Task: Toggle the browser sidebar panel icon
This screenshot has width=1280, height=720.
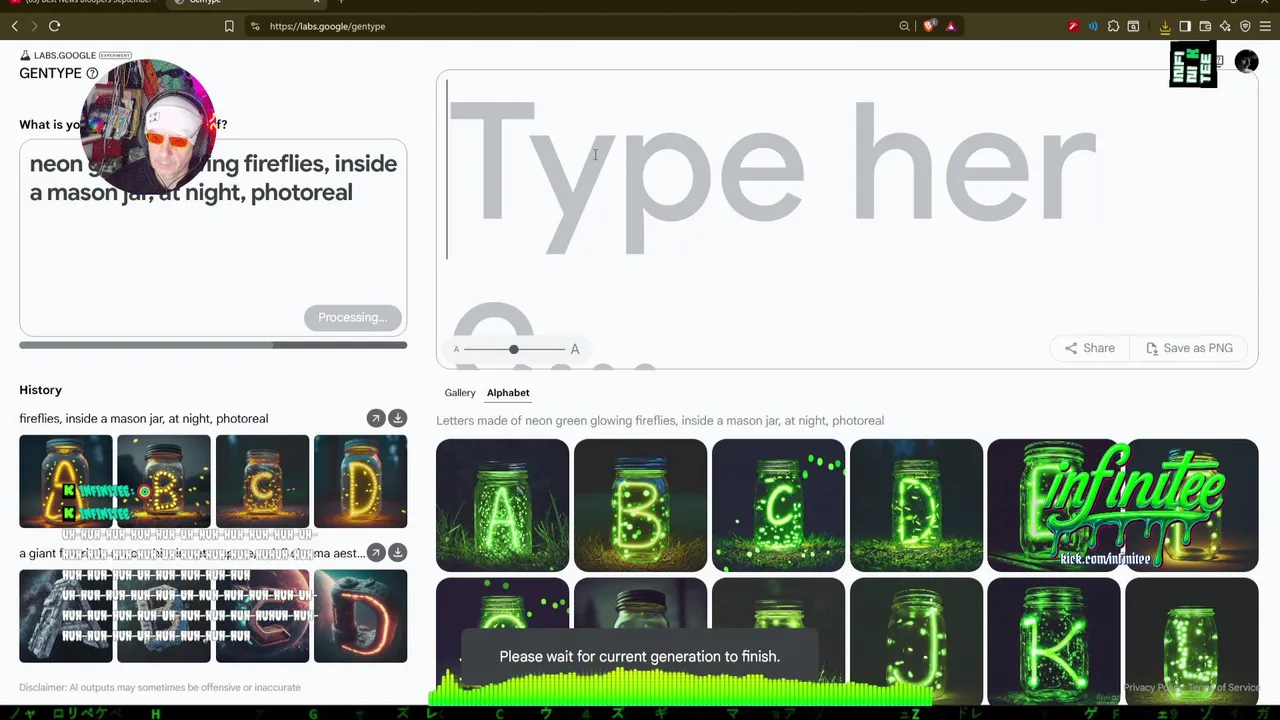Action: pos(1185,26)
